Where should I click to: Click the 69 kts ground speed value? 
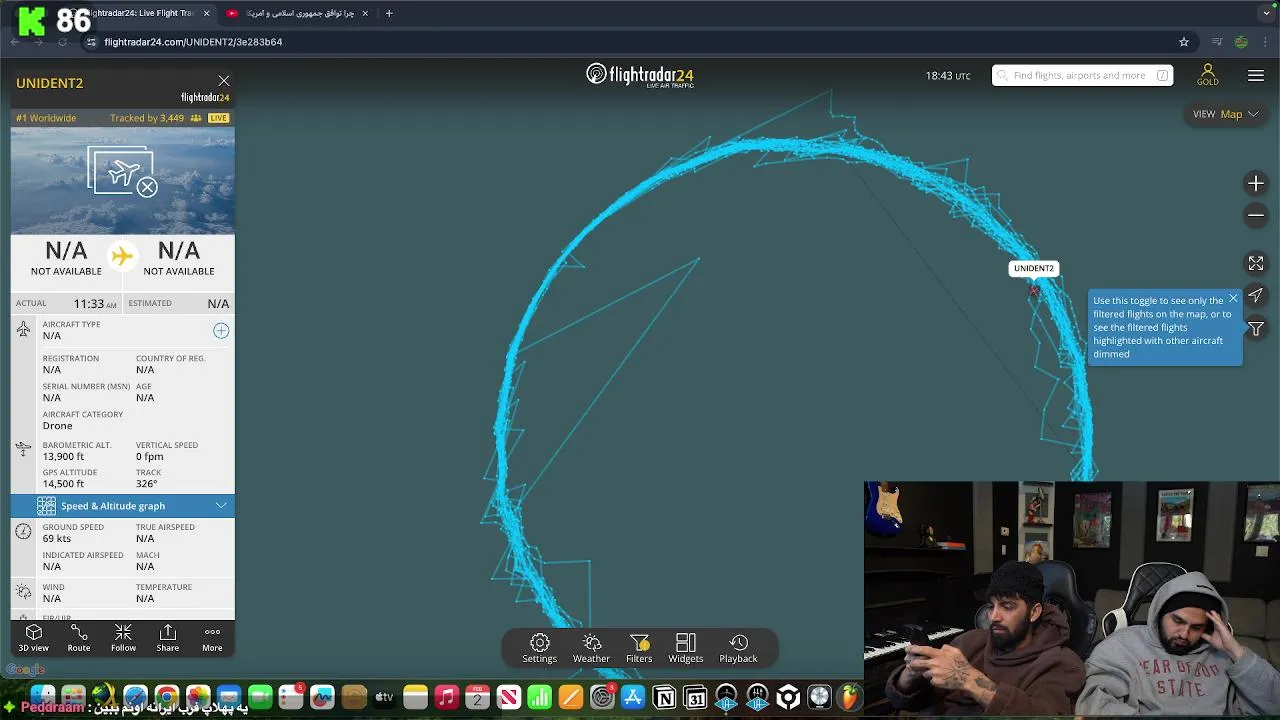point(56,539)
